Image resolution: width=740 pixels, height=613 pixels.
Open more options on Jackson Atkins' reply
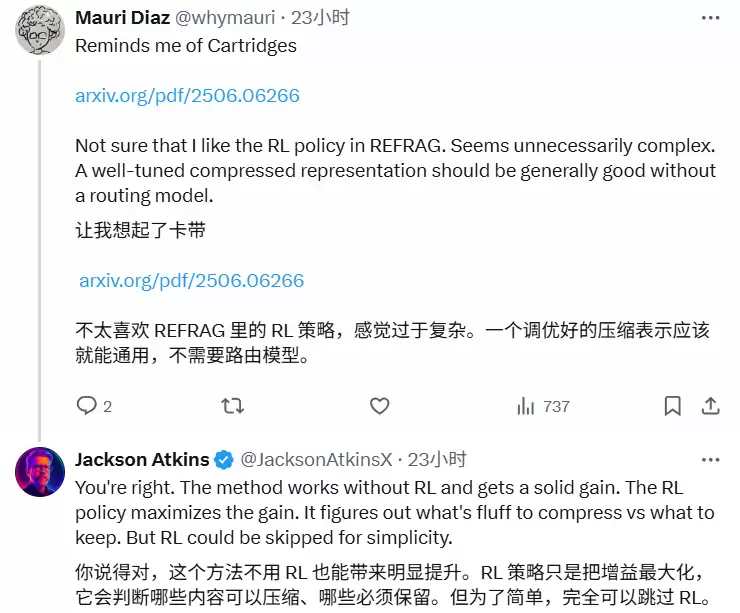[x=710, y=460]
